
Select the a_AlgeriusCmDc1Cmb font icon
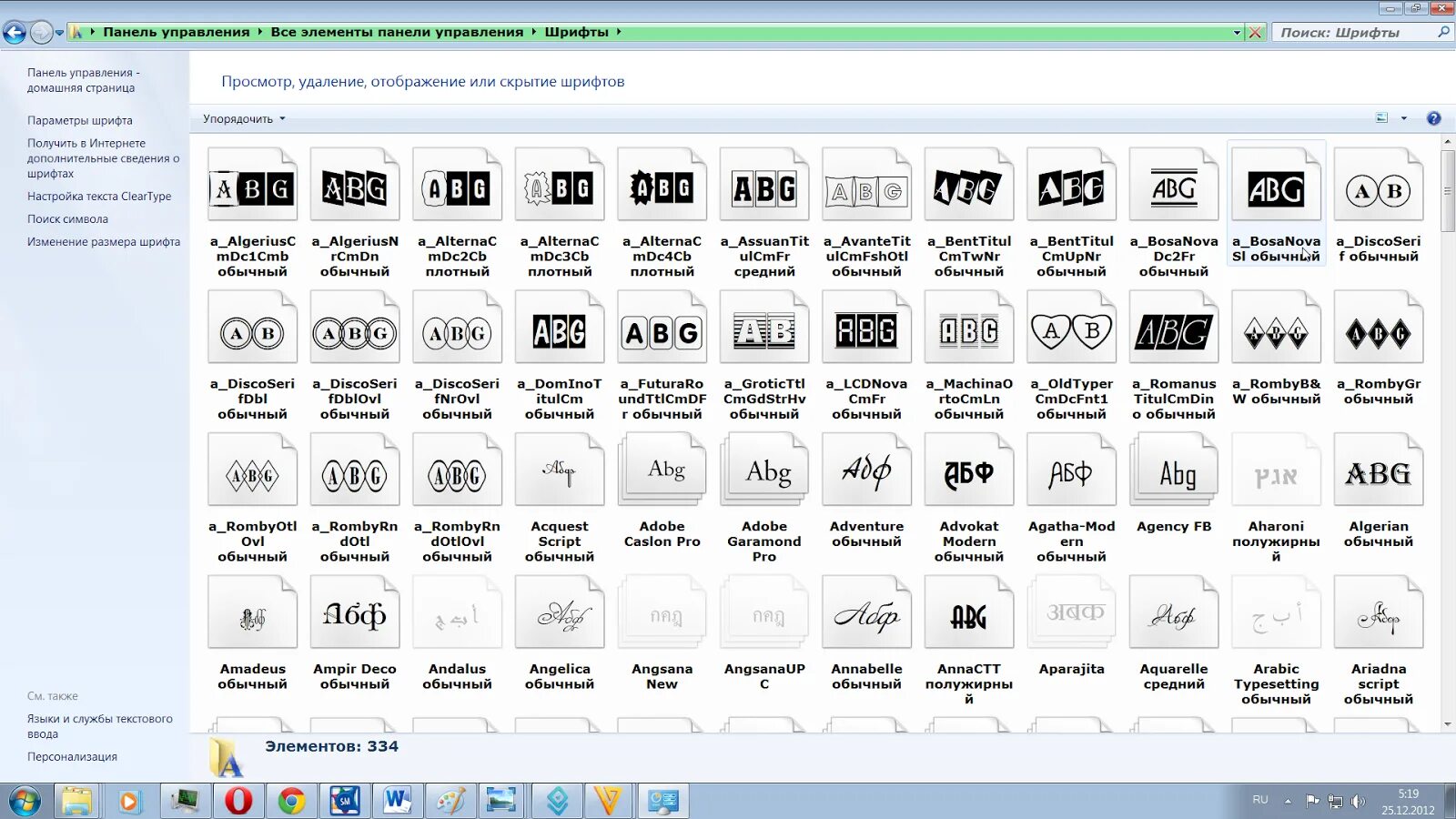252,185
